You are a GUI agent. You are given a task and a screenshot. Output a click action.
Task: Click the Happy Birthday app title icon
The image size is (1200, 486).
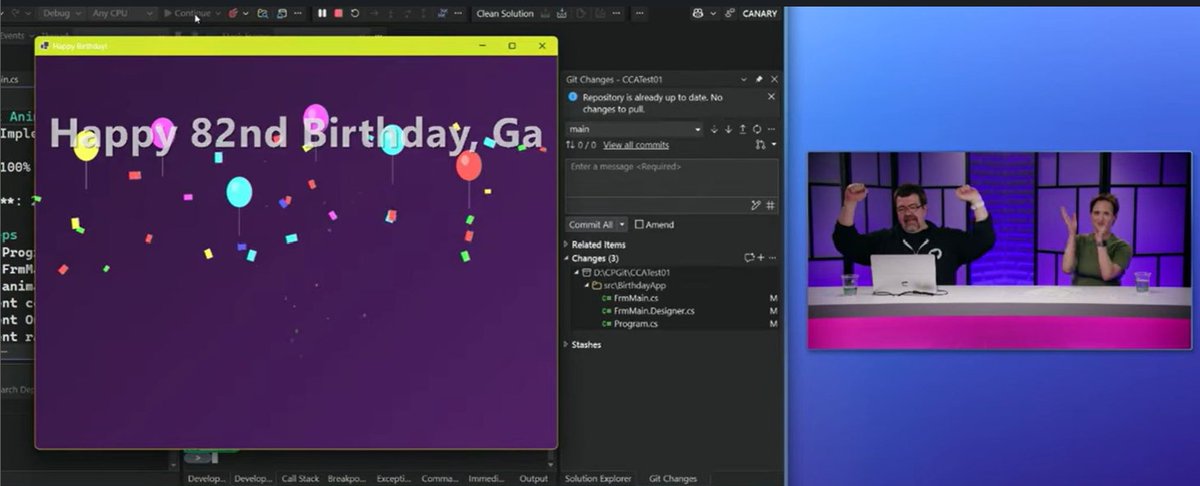coord(45,46)
